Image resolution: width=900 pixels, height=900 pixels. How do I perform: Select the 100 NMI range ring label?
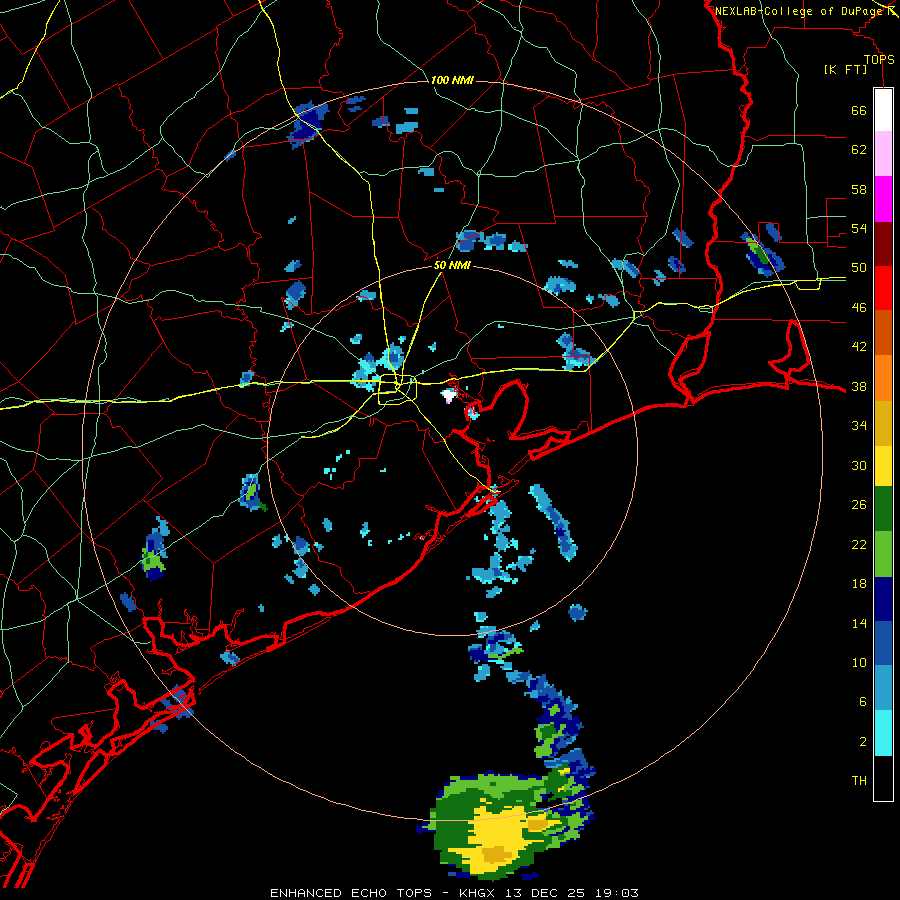[x=452, y=80]
